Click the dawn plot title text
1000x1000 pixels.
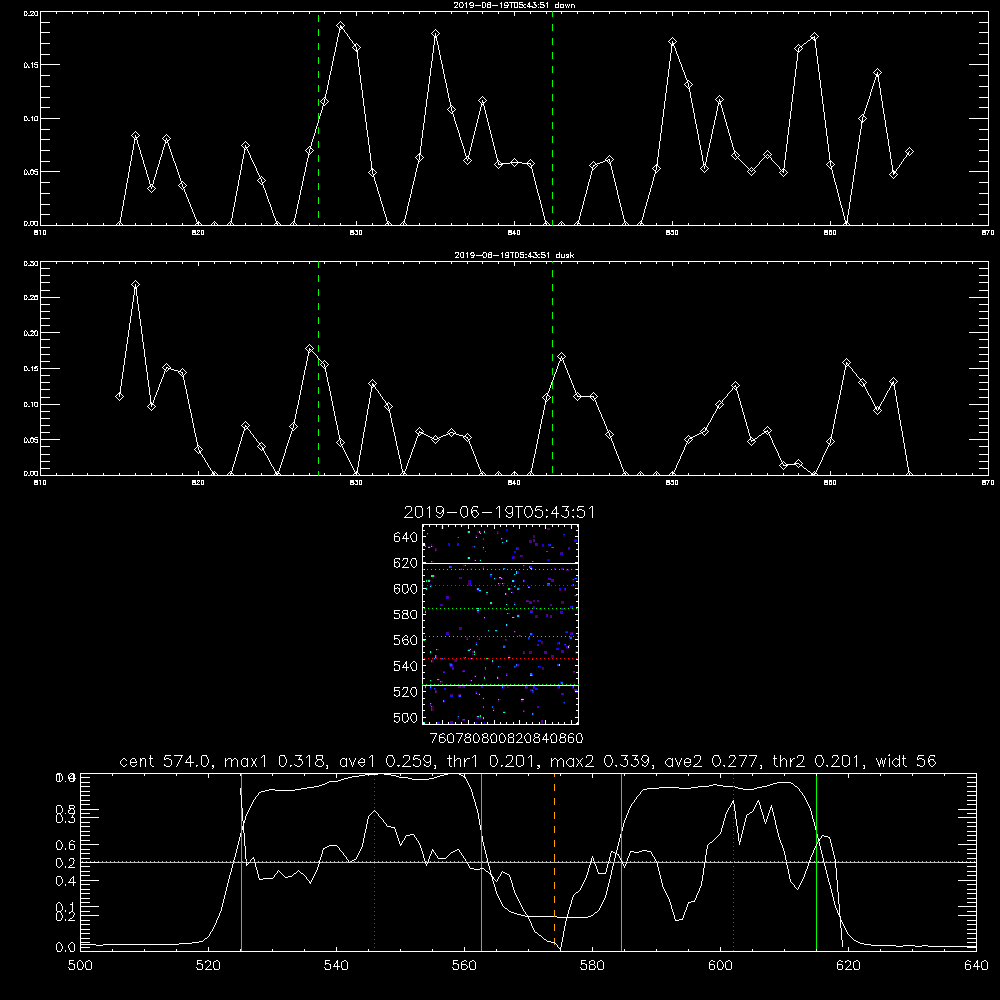click(x=514, y=5)
